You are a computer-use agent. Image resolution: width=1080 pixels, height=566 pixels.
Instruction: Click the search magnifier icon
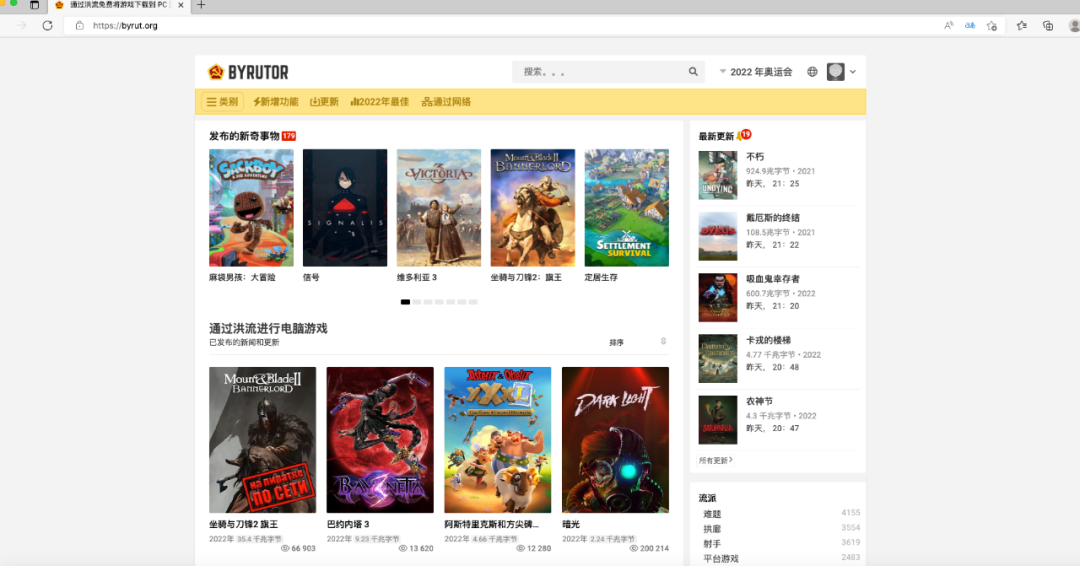click(x=693, y=72)
